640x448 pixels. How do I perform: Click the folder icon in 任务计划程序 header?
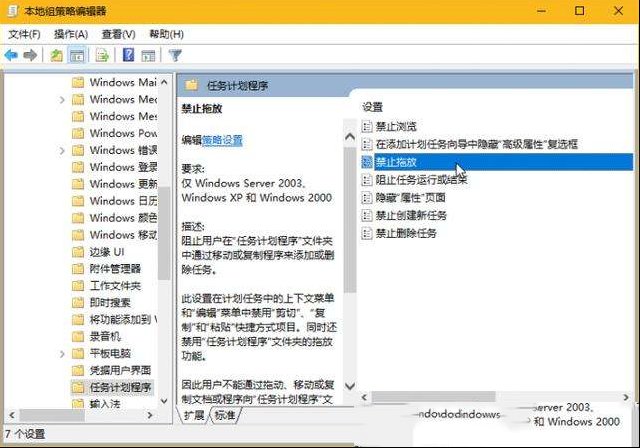[191, 85]
